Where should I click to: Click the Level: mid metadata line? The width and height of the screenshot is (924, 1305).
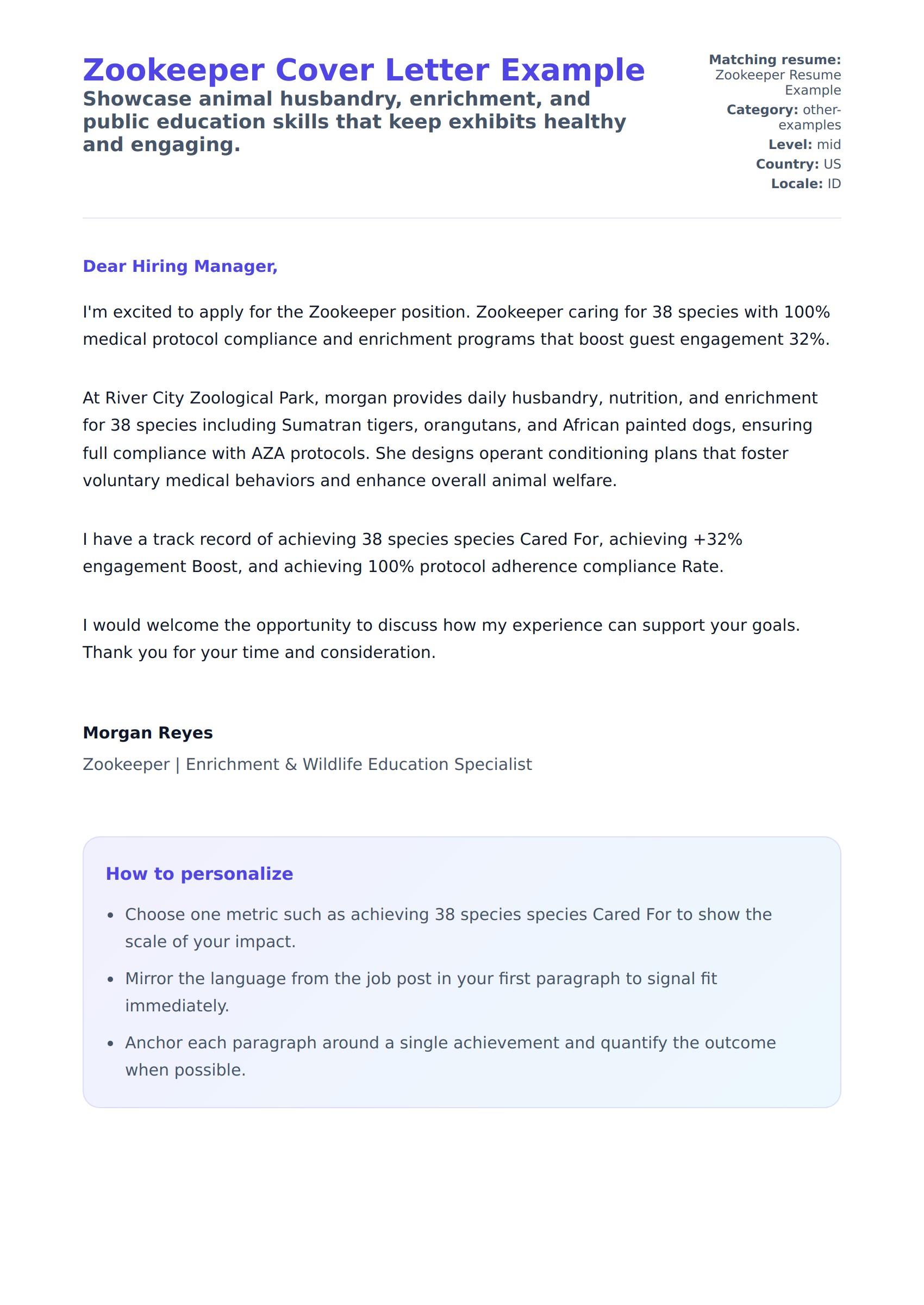click(x=804, y=145)
